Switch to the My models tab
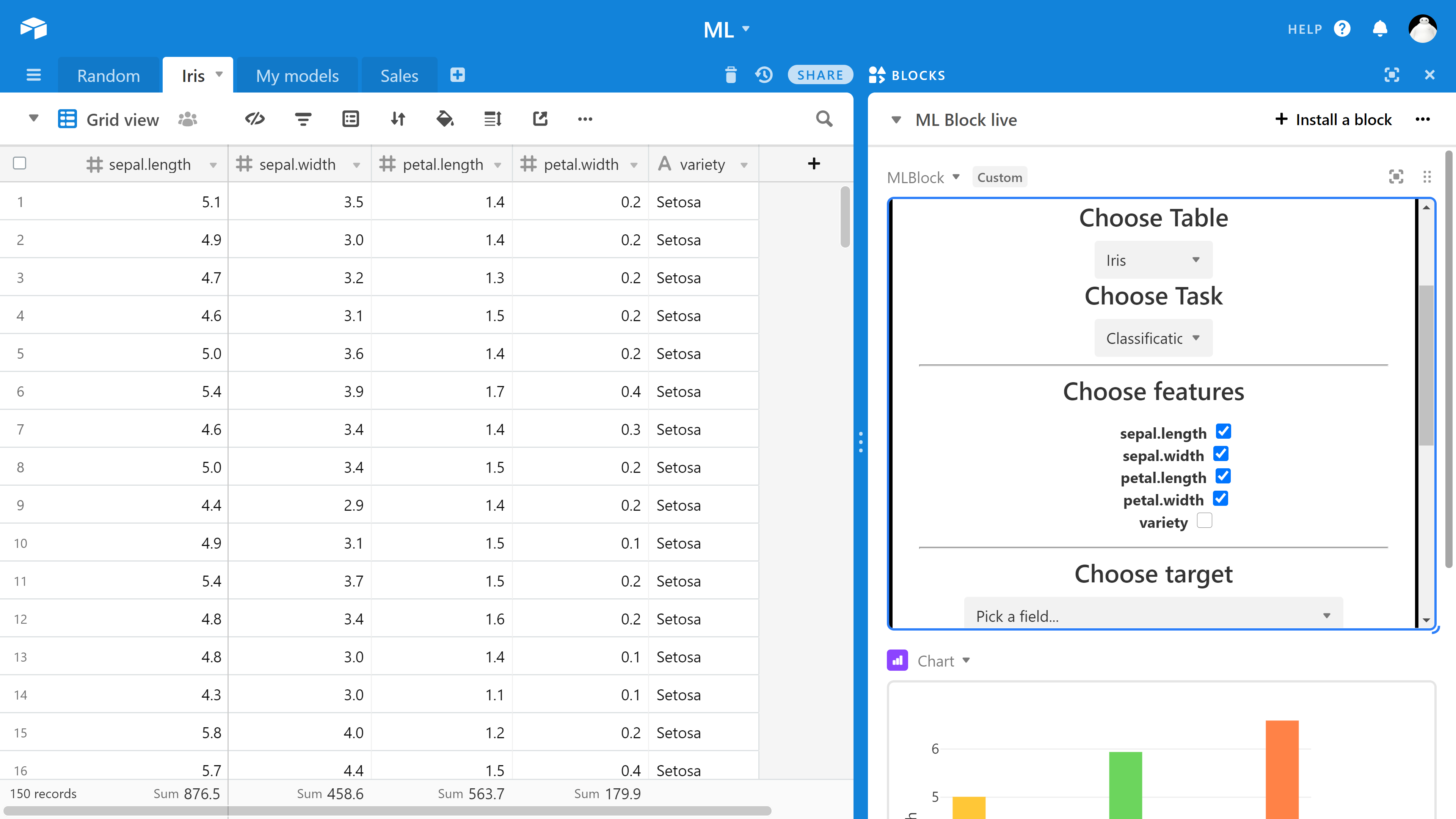 (297, 76)
